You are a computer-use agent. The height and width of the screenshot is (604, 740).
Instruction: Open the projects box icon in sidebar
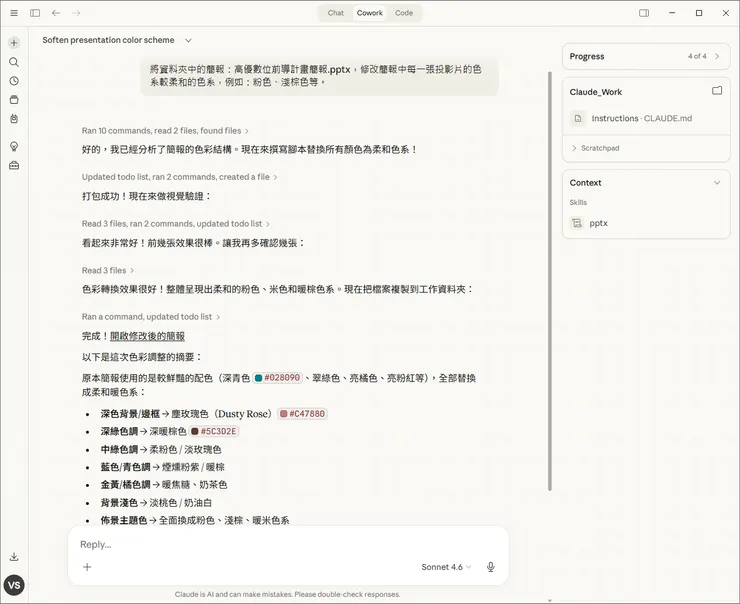(14, 100)
